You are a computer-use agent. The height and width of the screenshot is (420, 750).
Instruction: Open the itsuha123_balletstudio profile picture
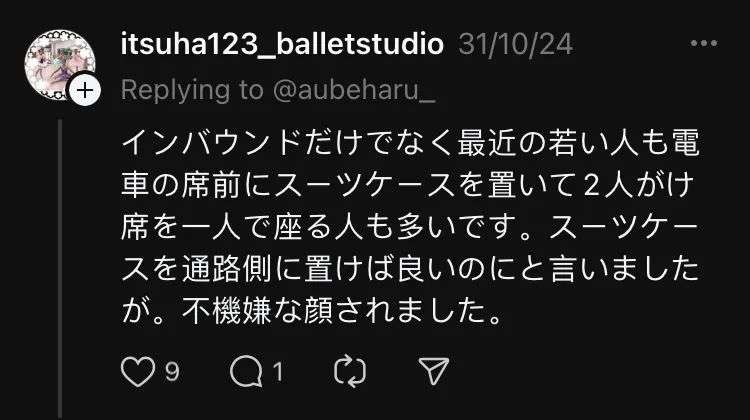[59, 64]
